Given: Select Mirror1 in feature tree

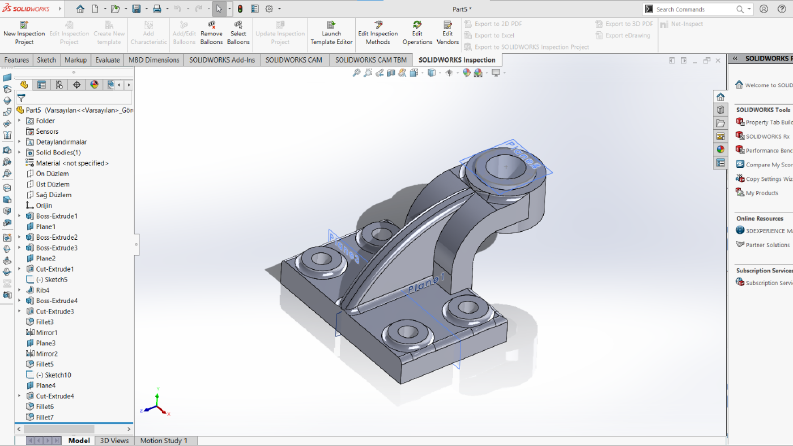Looking at the screenshot, I should 47,332.
